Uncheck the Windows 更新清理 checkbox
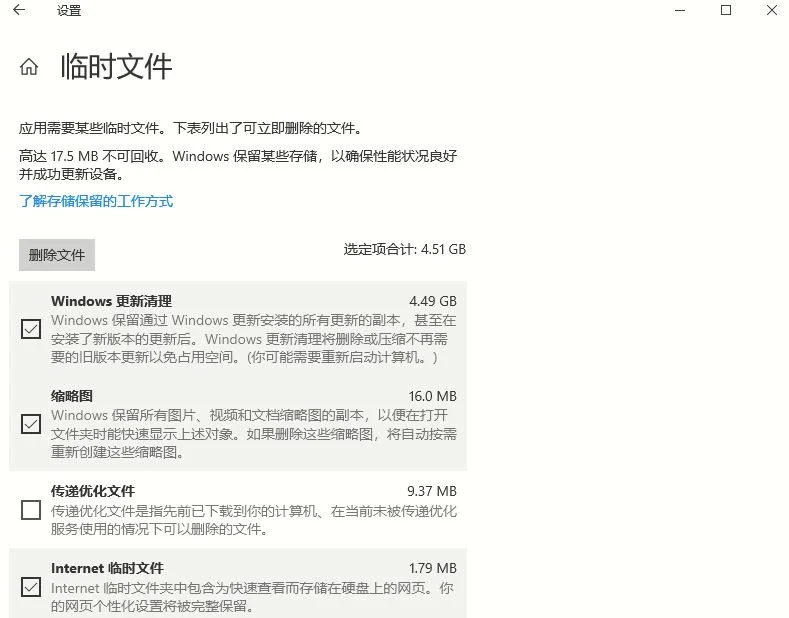 tap(31, 329)
